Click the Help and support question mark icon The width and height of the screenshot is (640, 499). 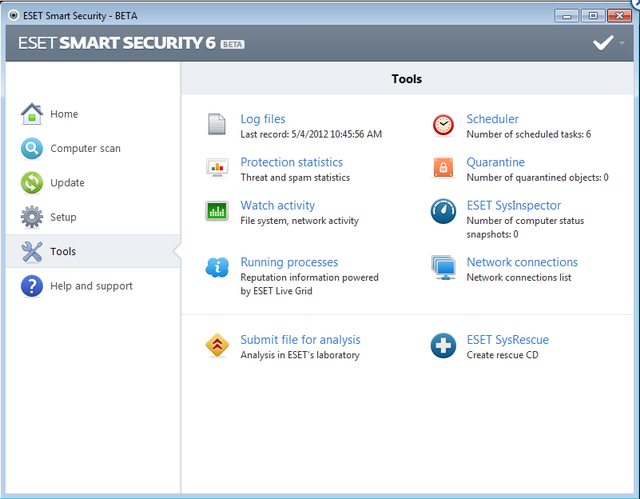click(32, 286)
